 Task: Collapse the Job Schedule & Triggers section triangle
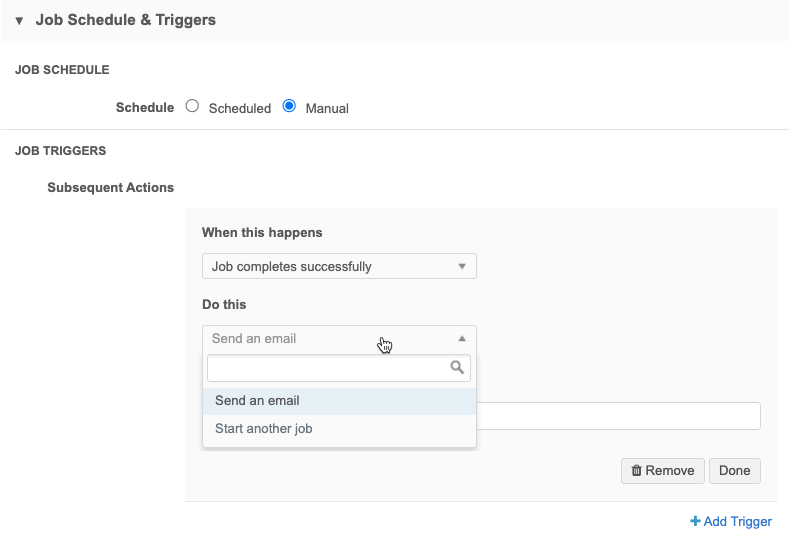pos(19,20)
